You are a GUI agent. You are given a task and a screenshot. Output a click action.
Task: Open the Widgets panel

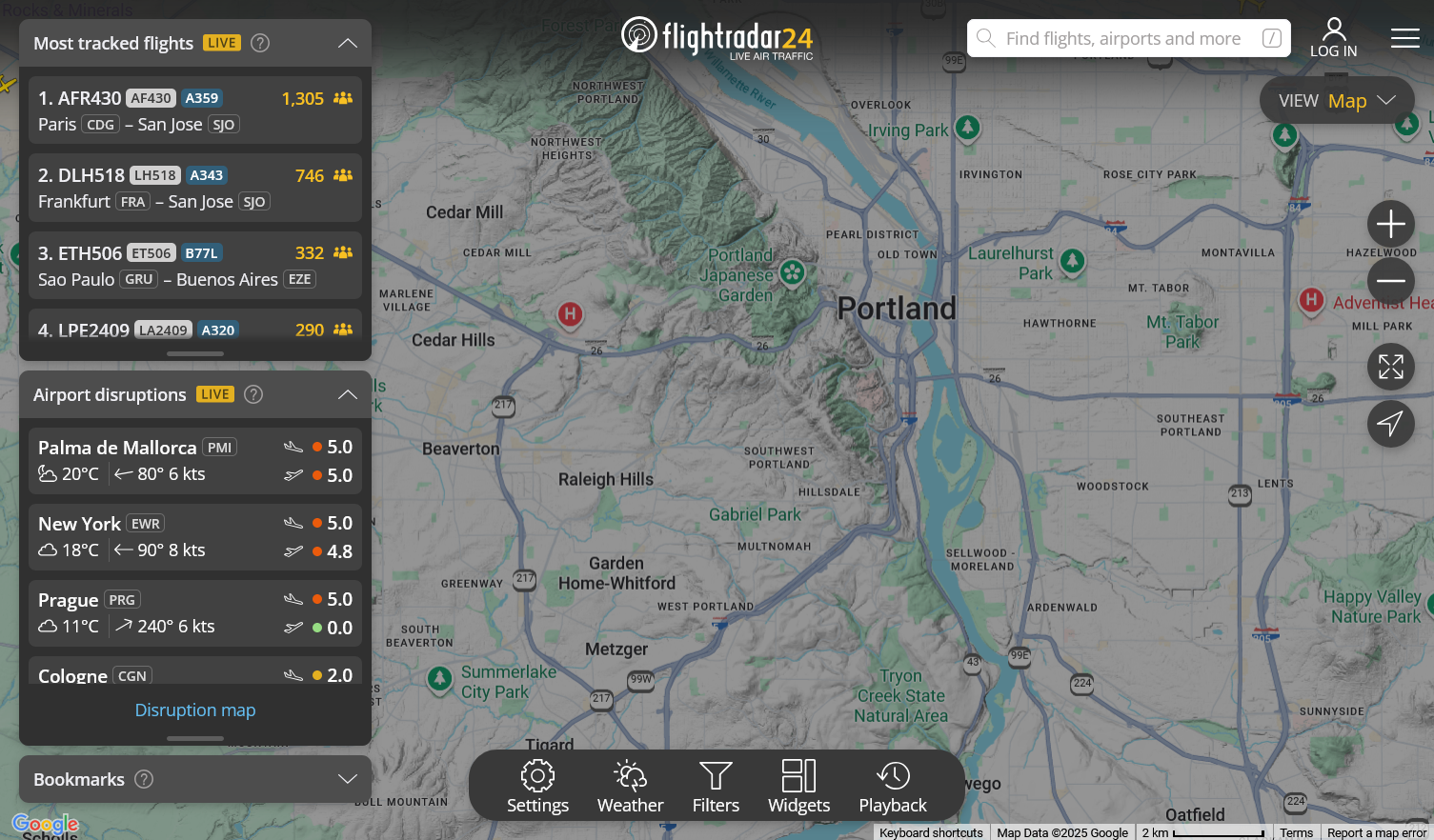click(x=798, y=787)
